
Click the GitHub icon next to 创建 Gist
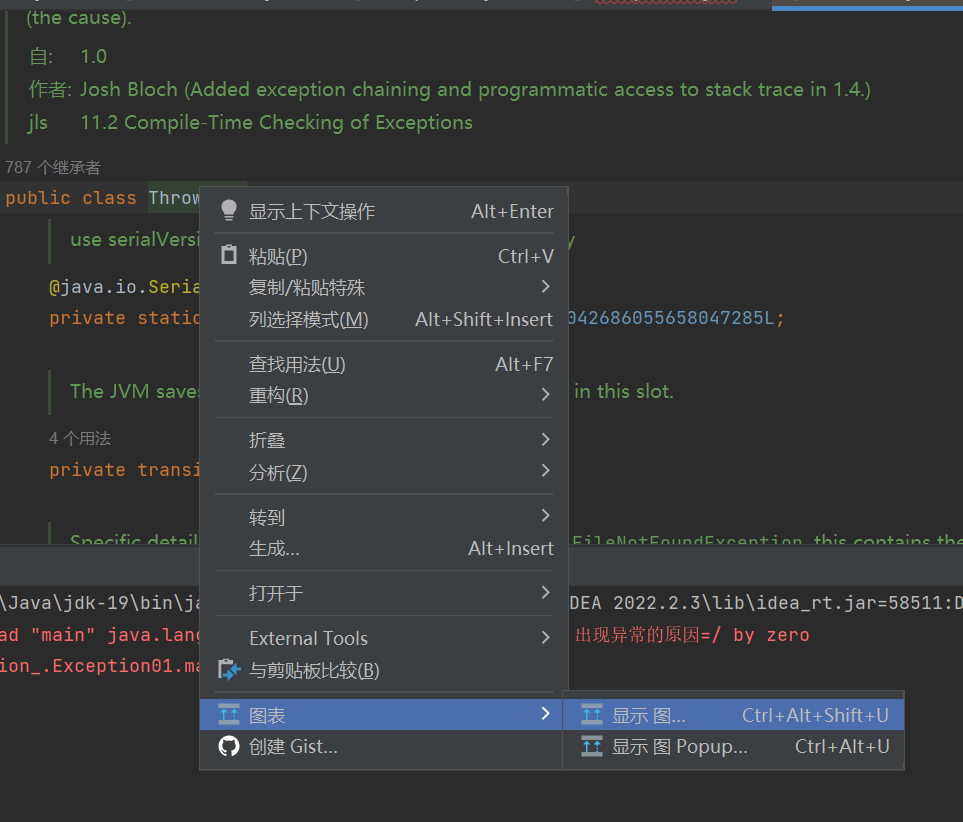228,746
